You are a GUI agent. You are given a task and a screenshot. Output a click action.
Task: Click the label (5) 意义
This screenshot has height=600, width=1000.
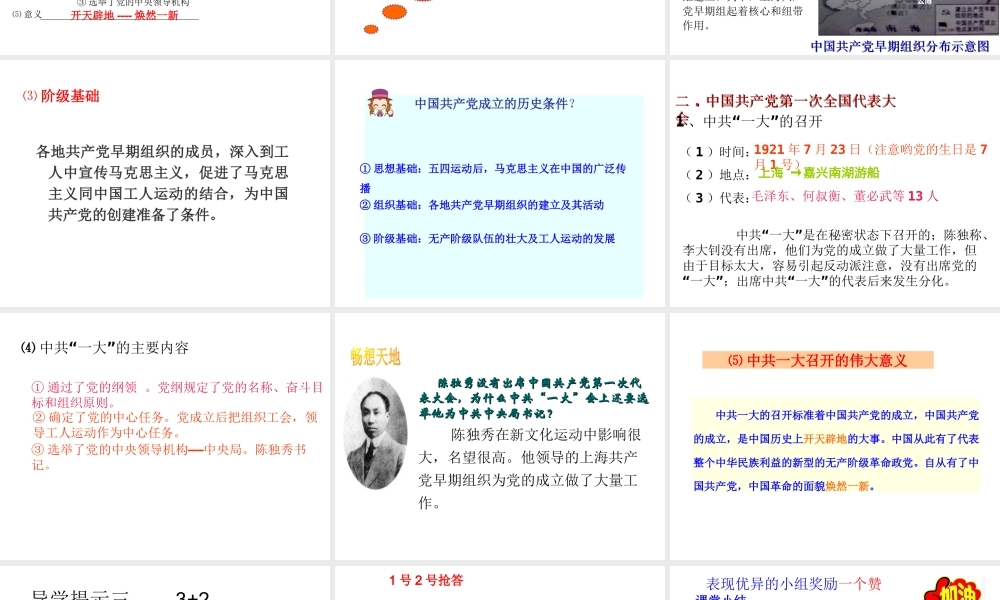[x=27, y=14]
